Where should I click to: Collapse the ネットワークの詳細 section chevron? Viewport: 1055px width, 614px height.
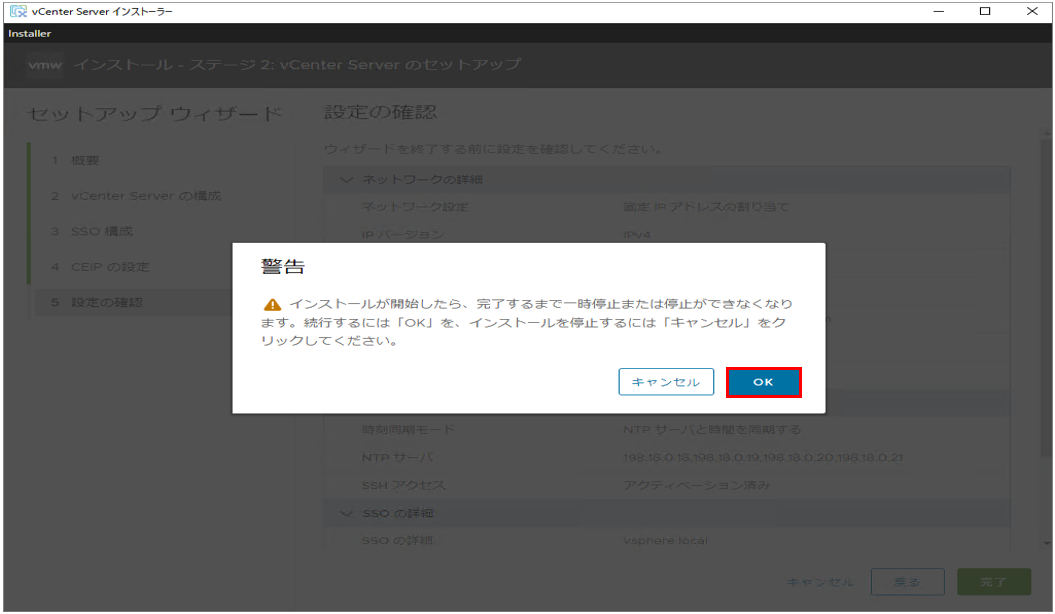[x=347, y=180]
